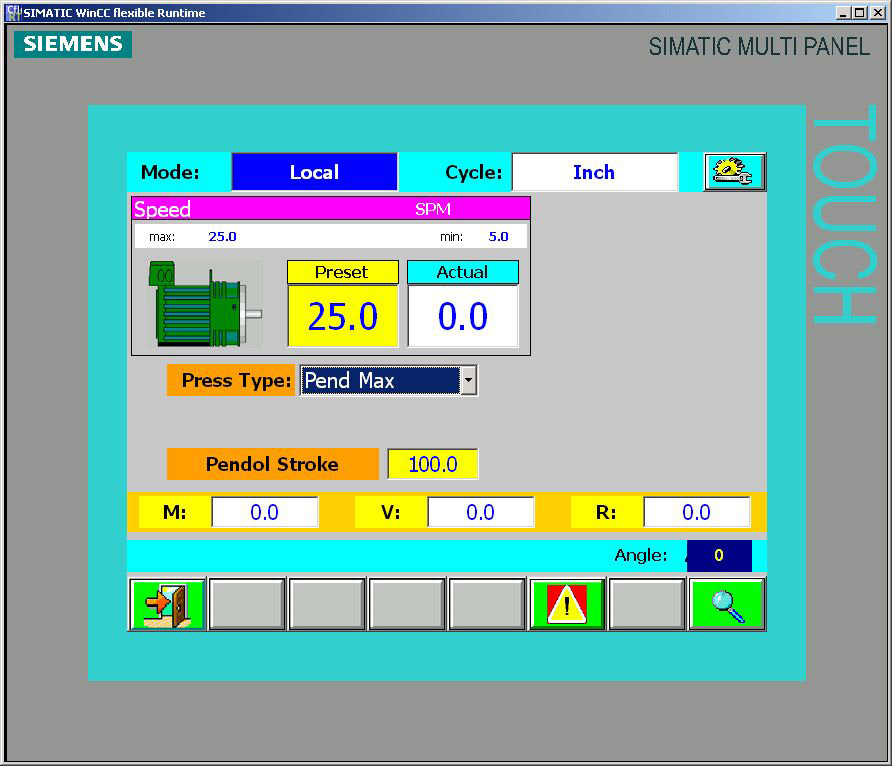
Task: Click the min speed value 5.0
Action: 498,237
